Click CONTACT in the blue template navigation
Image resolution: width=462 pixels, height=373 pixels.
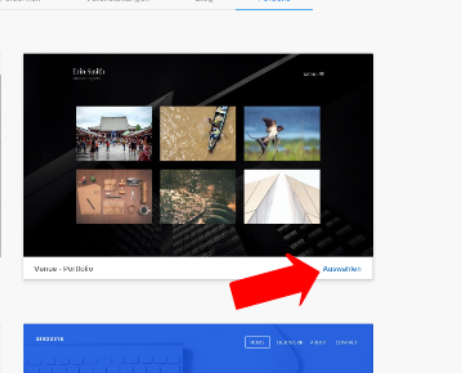click(x=346, y=342)
